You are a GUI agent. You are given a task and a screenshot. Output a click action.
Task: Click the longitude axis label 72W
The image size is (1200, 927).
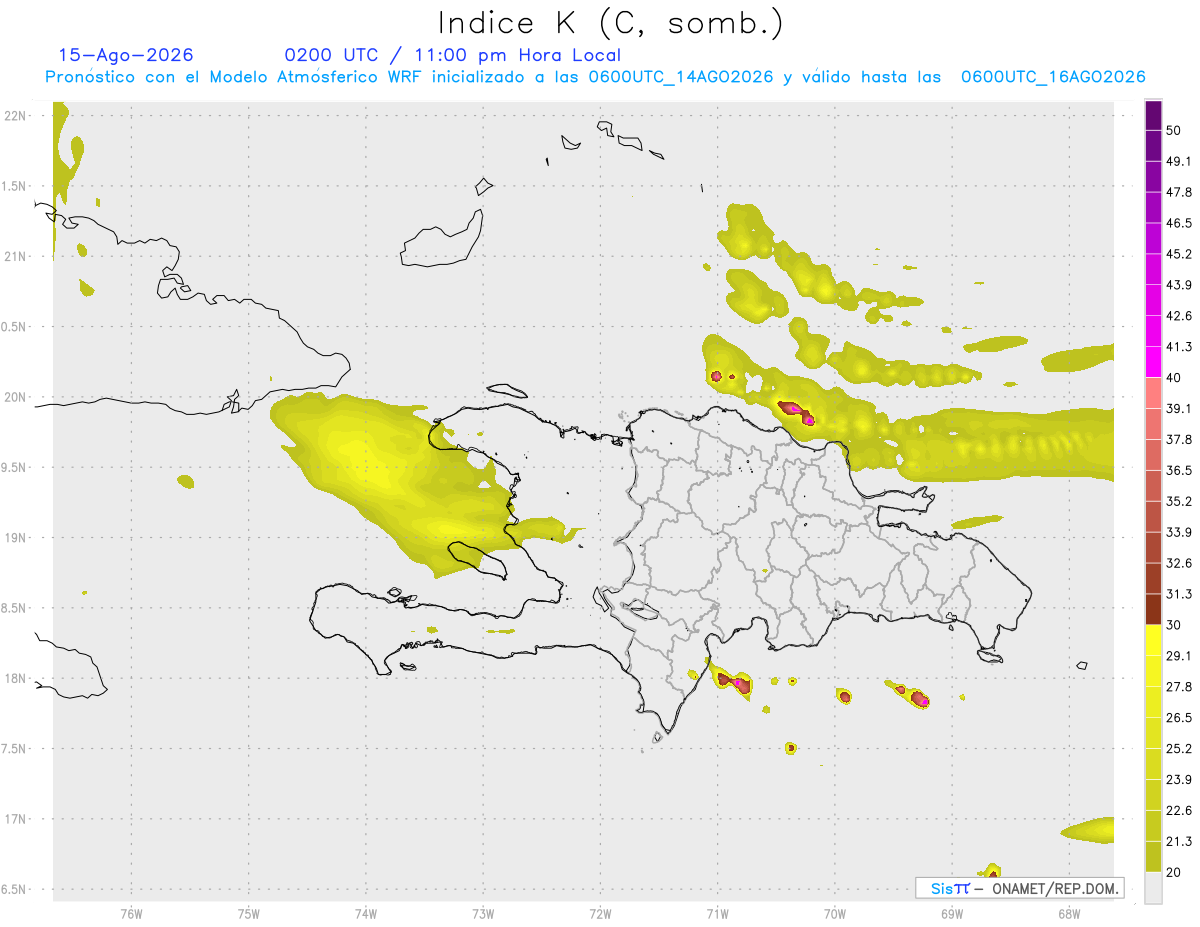coord(600,914)
